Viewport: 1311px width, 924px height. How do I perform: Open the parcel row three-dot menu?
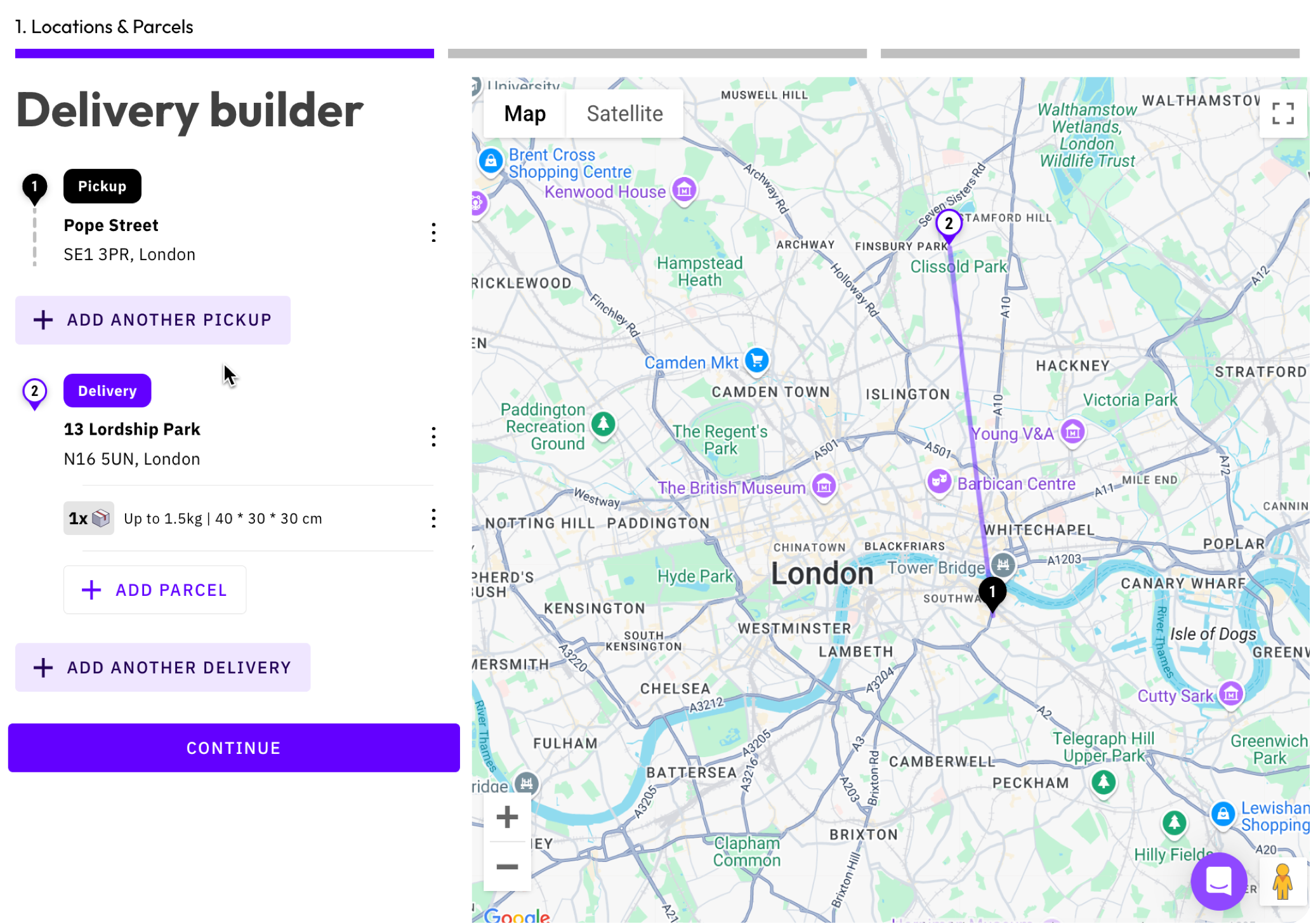click(433, 518)
